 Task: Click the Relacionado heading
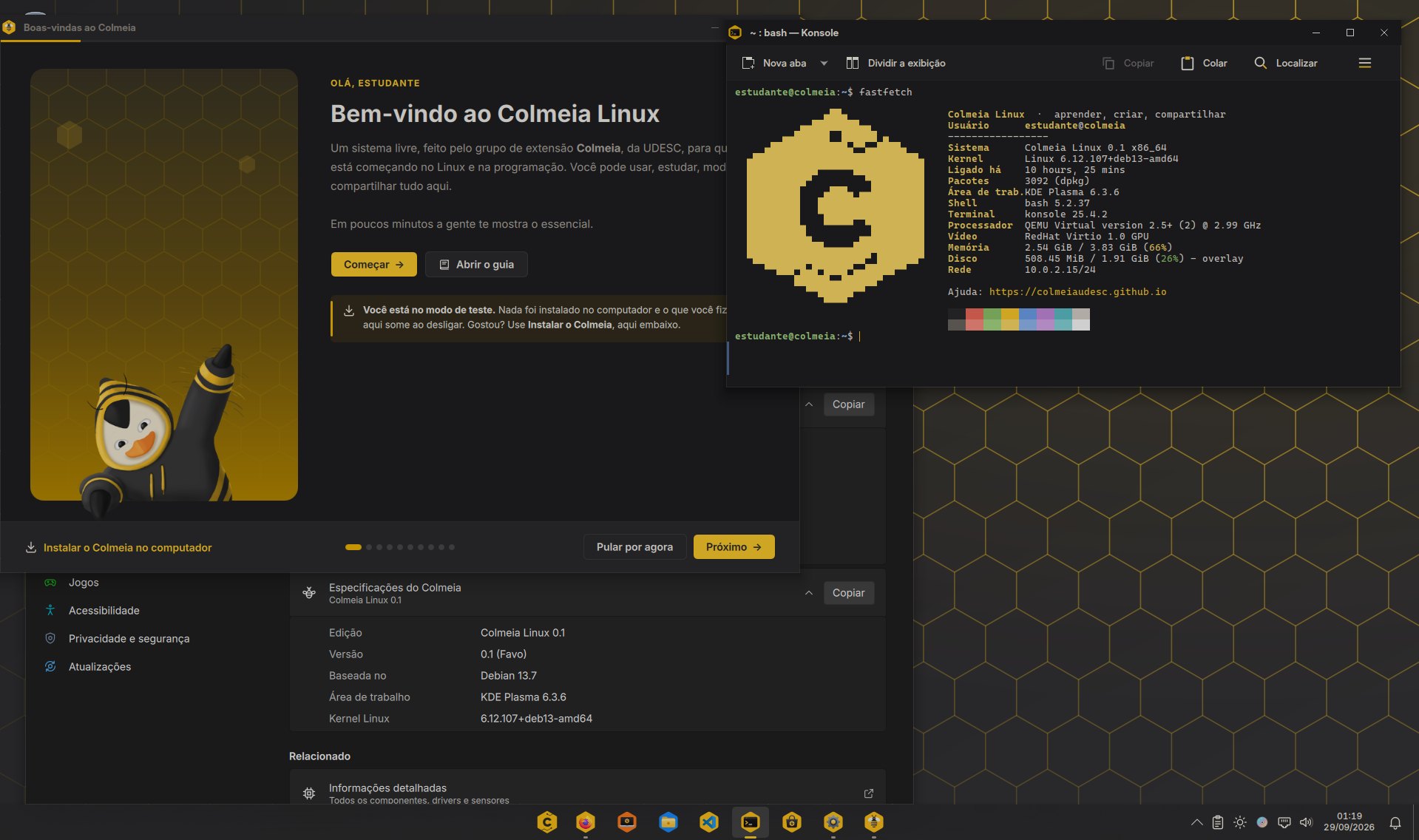click(319, 756)
